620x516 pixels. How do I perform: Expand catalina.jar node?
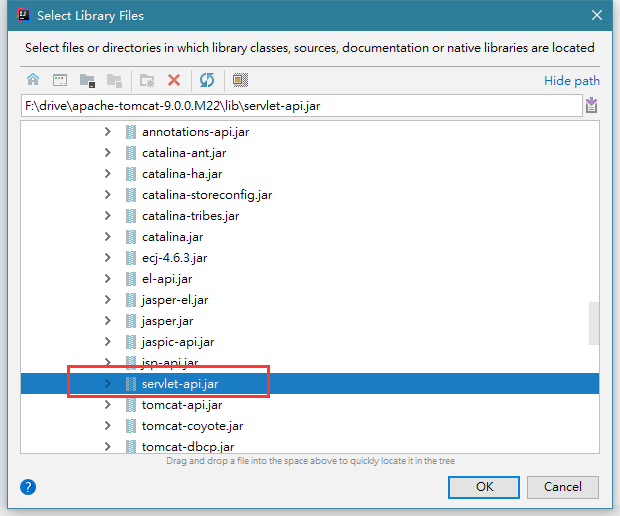tap(108, 236)
